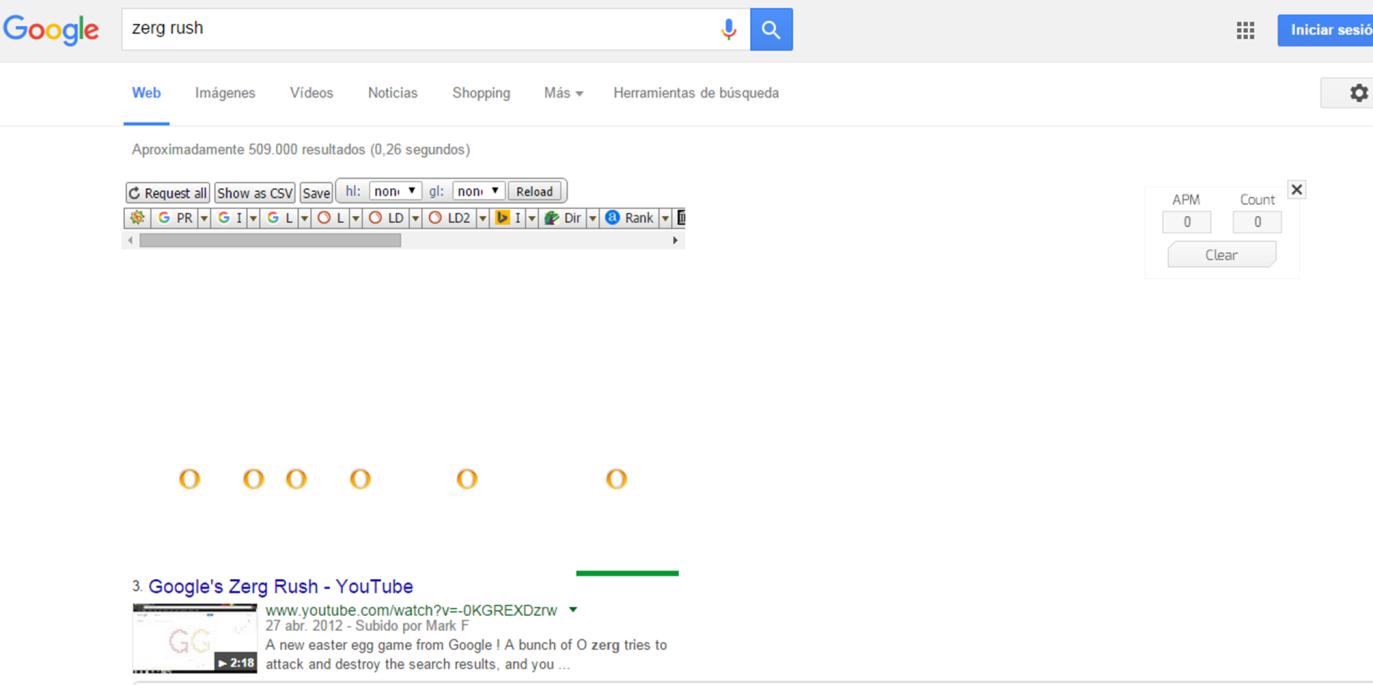Click the Google L links item

click(278, 217)
